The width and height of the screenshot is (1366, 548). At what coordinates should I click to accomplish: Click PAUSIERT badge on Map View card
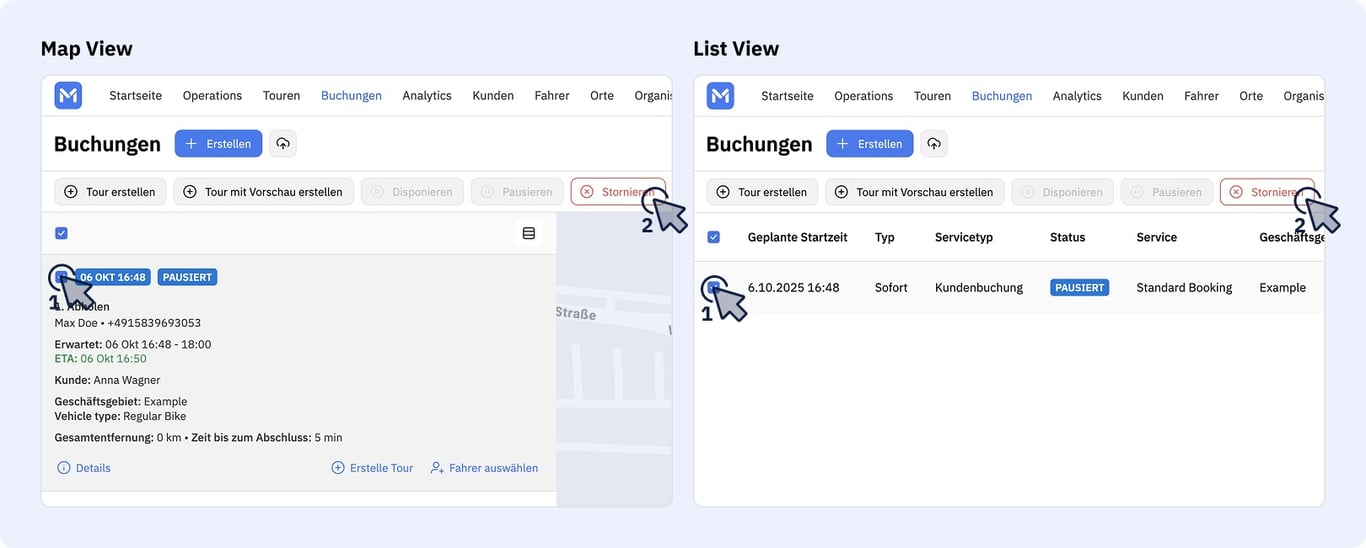(187, 277)
